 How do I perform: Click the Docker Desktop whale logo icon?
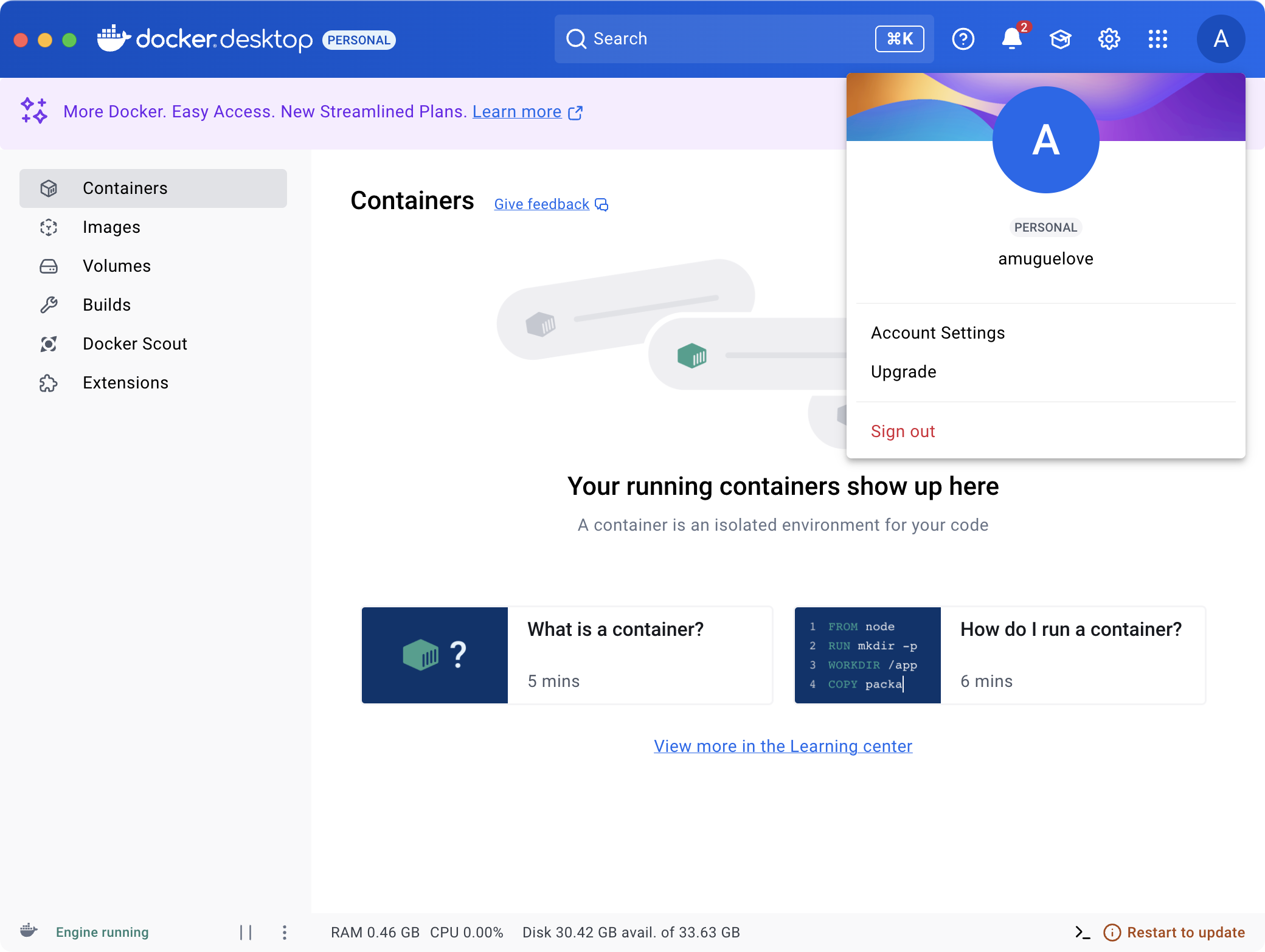111,39
